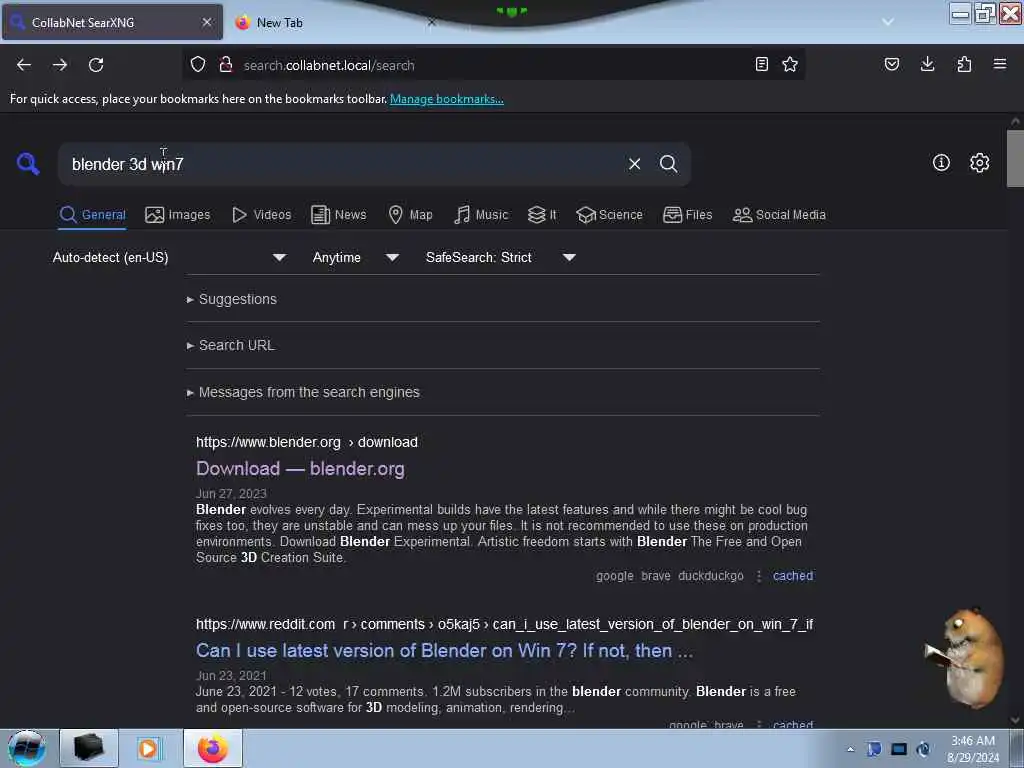Open the list all tabs chevron
Image resolution: width=1024 pixels, height=768 pixels.
coord(888,22)
